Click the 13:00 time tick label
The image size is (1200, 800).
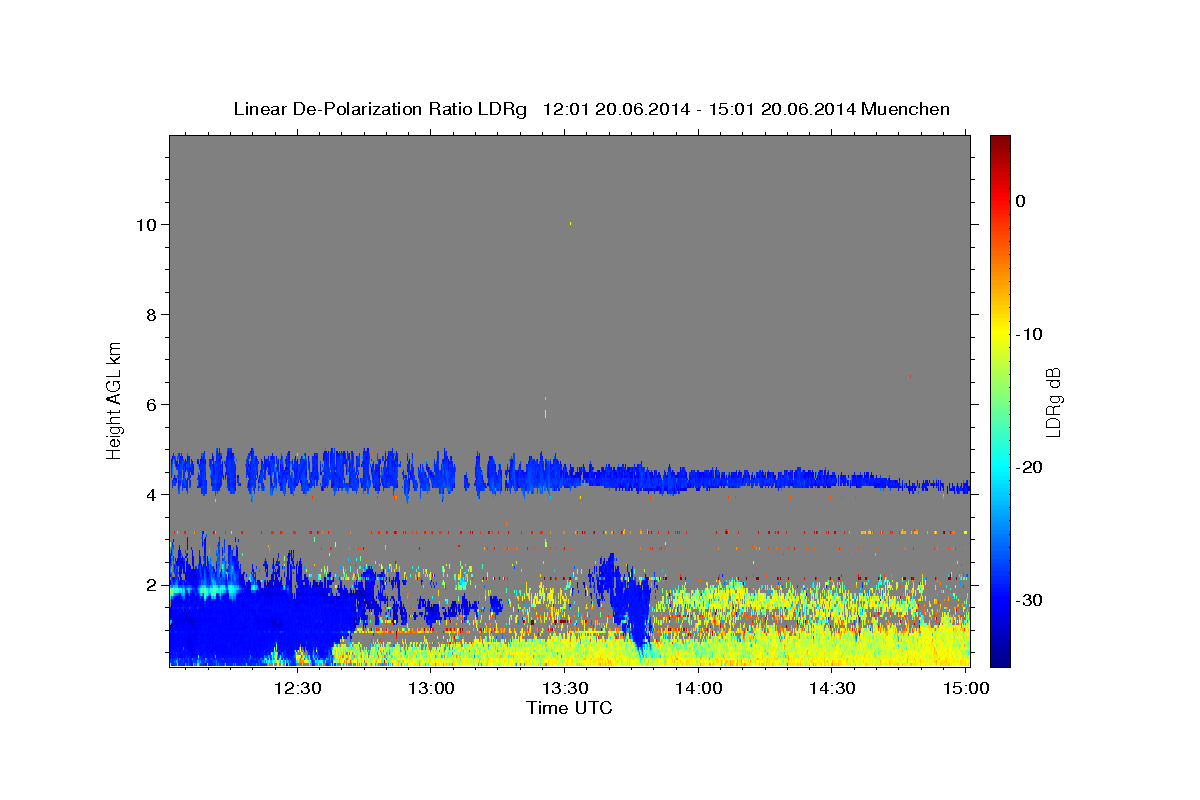(431, 688)
